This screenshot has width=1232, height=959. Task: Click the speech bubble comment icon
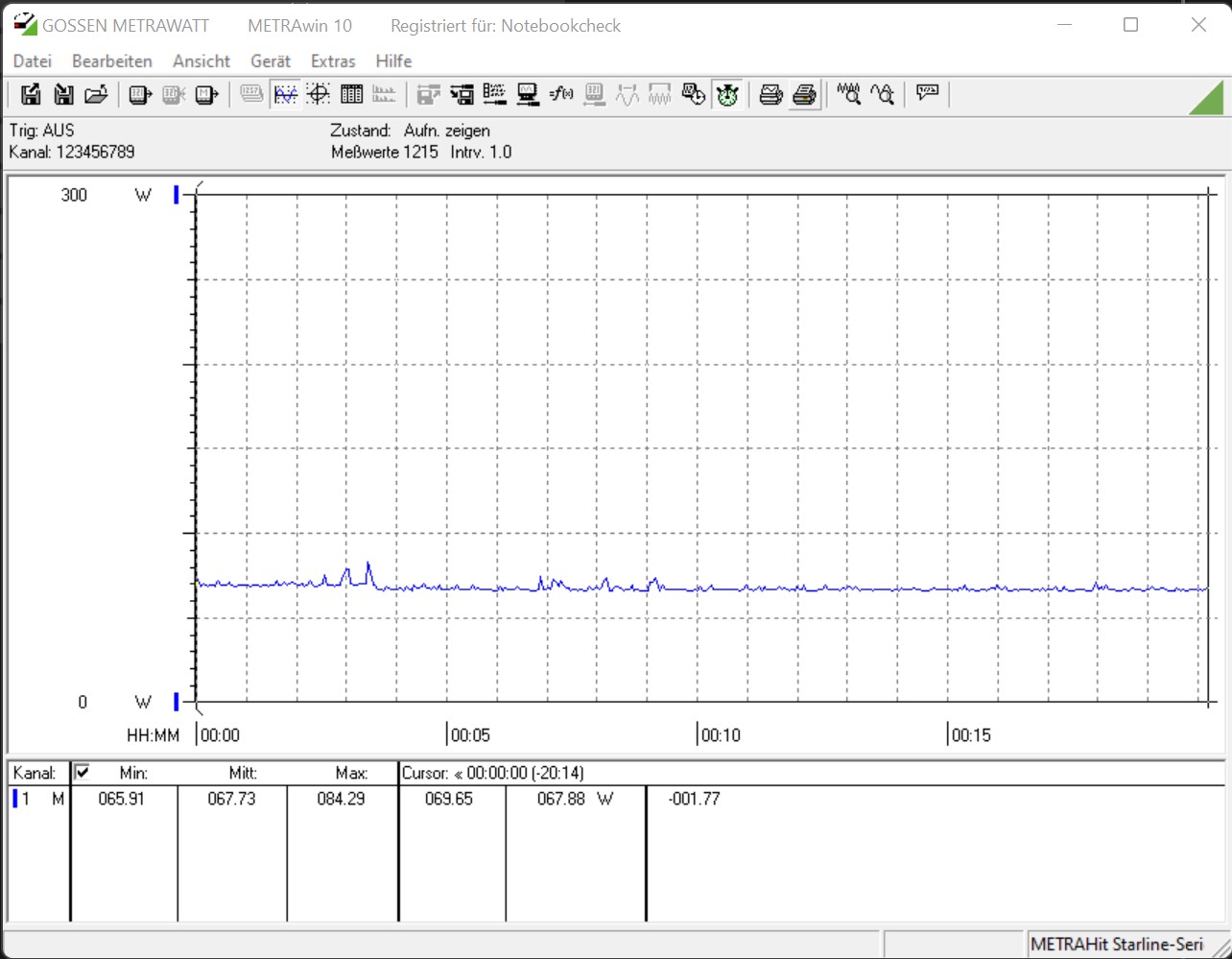(927, 94)
